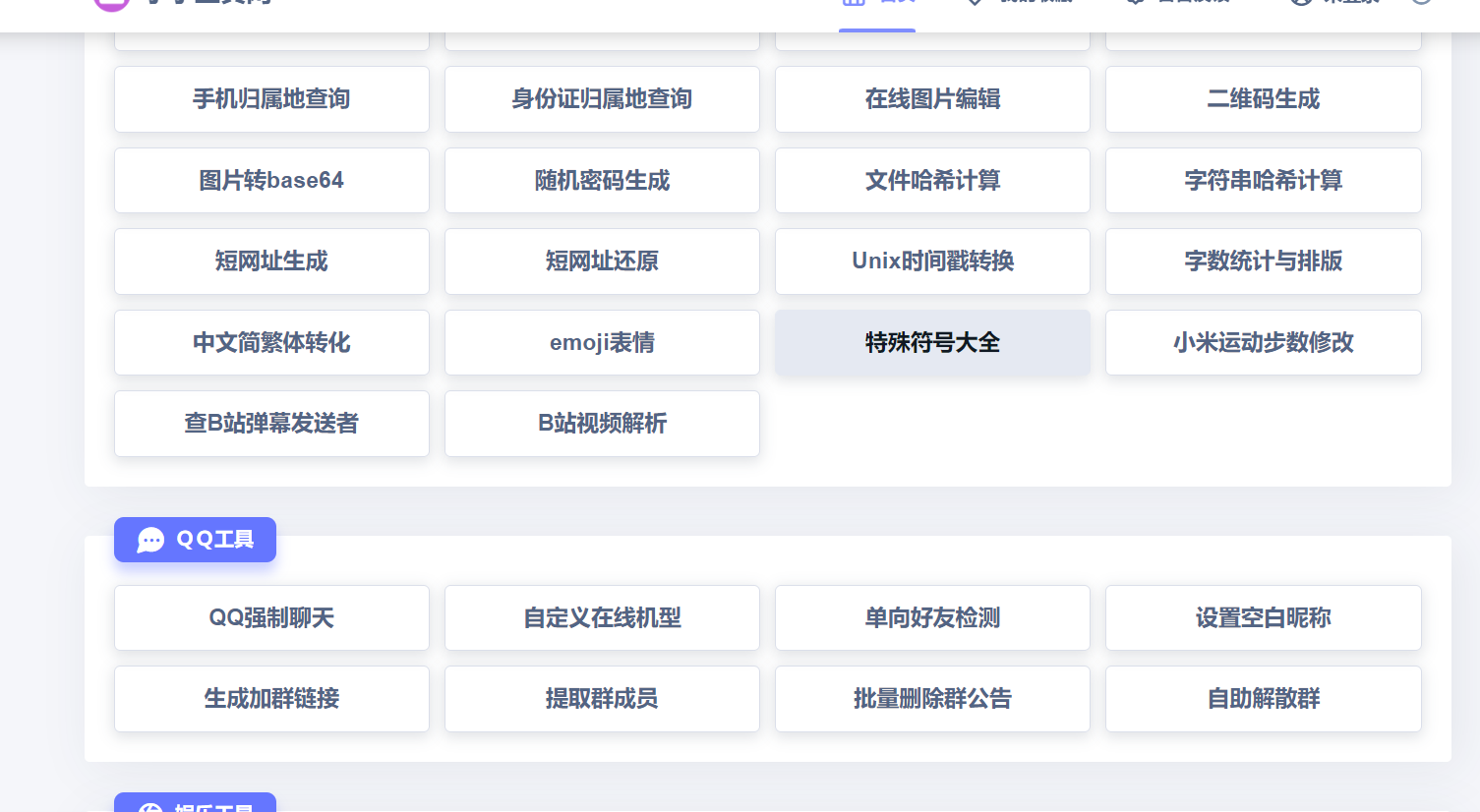Open 字符串哈希计算 tool
Screen dimensions: 1480x812
[1263, 180]
